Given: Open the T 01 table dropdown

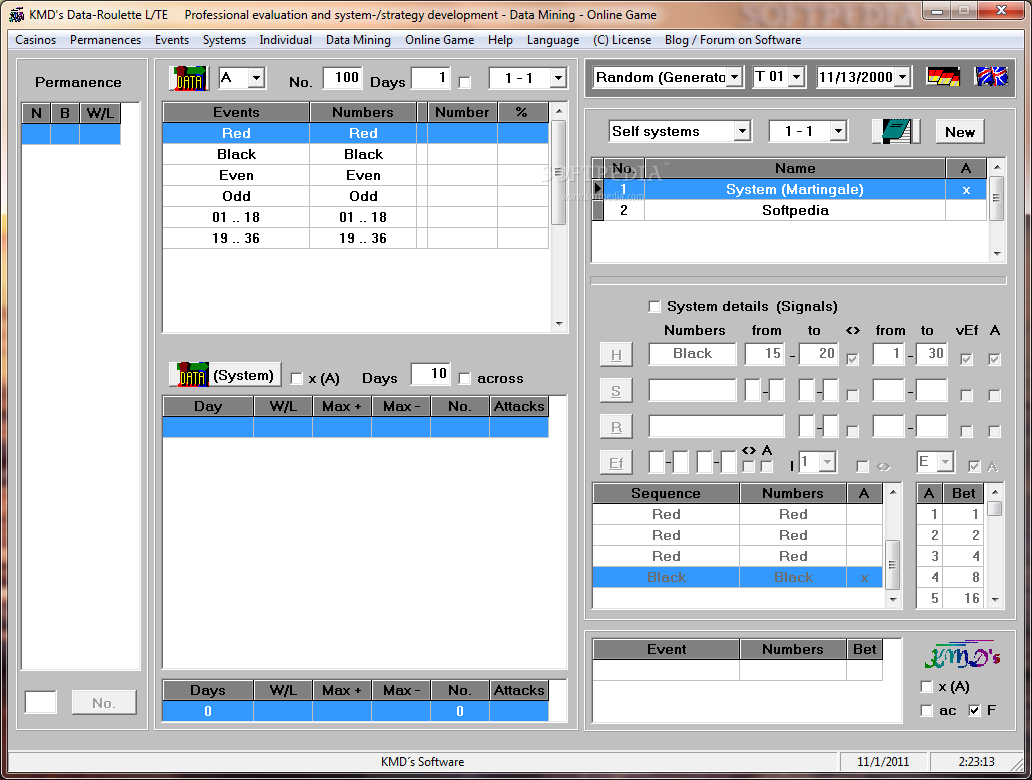Looking at the screenshot, I should pyautogui.click(x=796, y=77).
